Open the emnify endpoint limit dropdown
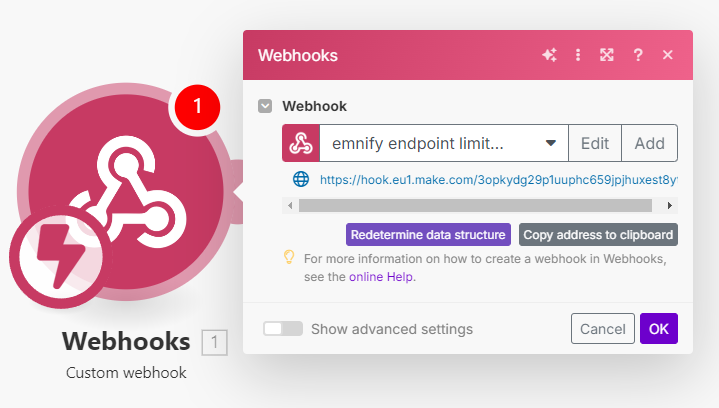The width and height of the screenshot is (719, 408). click(x=443, y=143)
